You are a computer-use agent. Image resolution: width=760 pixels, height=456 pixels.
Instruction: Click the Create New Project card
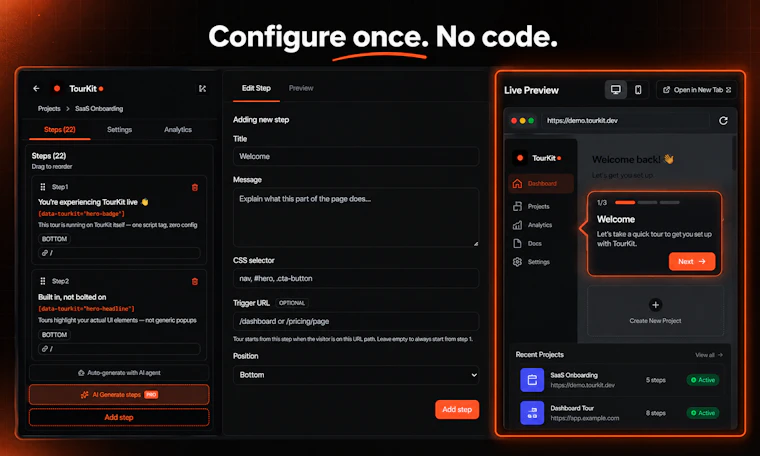tap(655, 311)
